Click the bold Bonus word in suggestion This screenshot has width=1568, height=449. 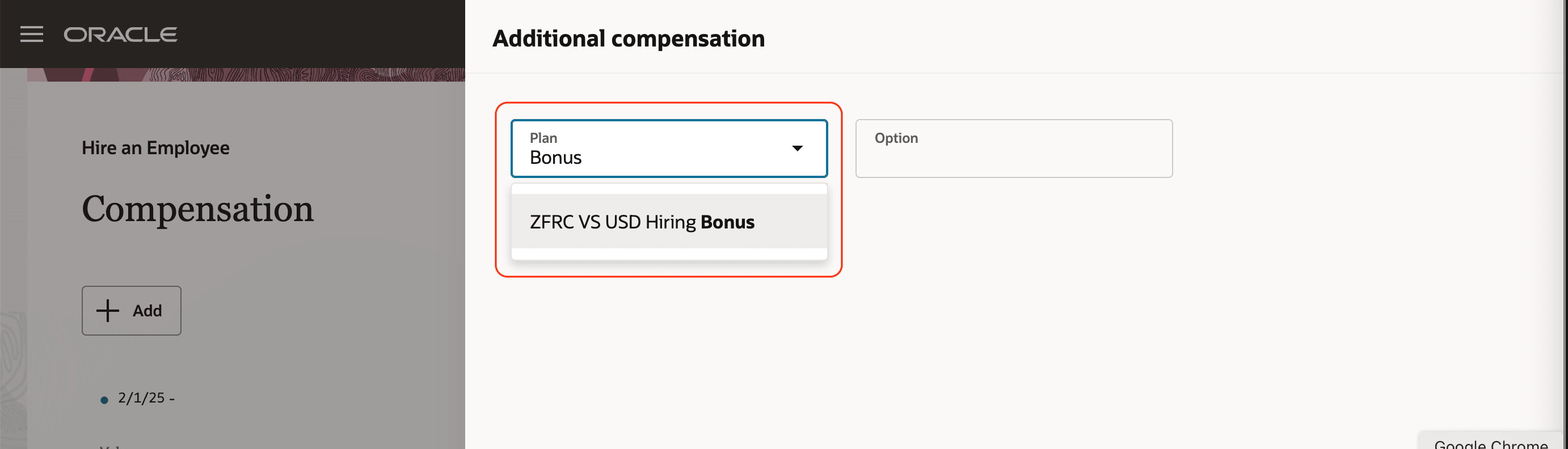[727, 222]
